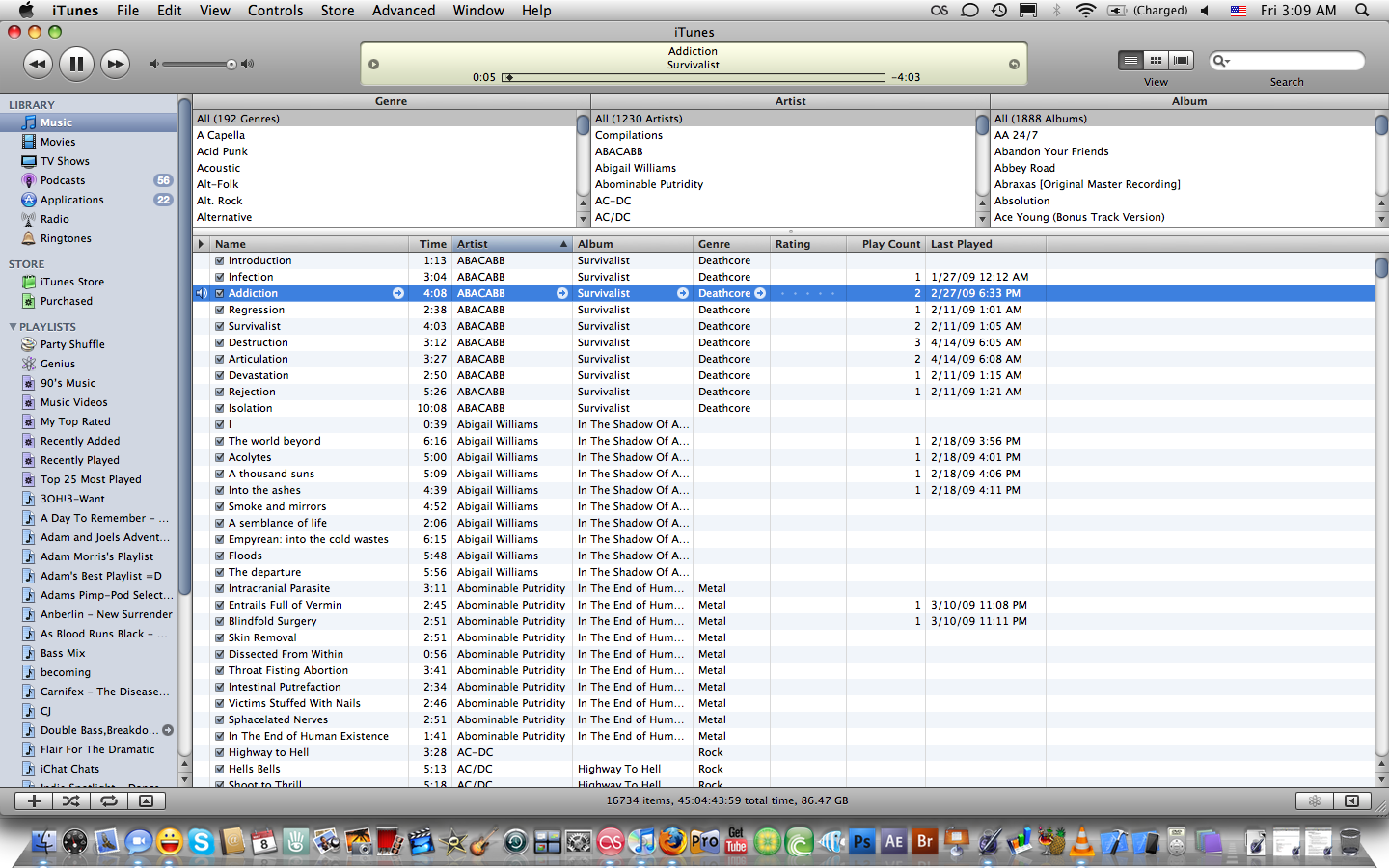Uncheck the Floods track checkbox
This screenshot has height=868, width=1389.
click(220, 556)
